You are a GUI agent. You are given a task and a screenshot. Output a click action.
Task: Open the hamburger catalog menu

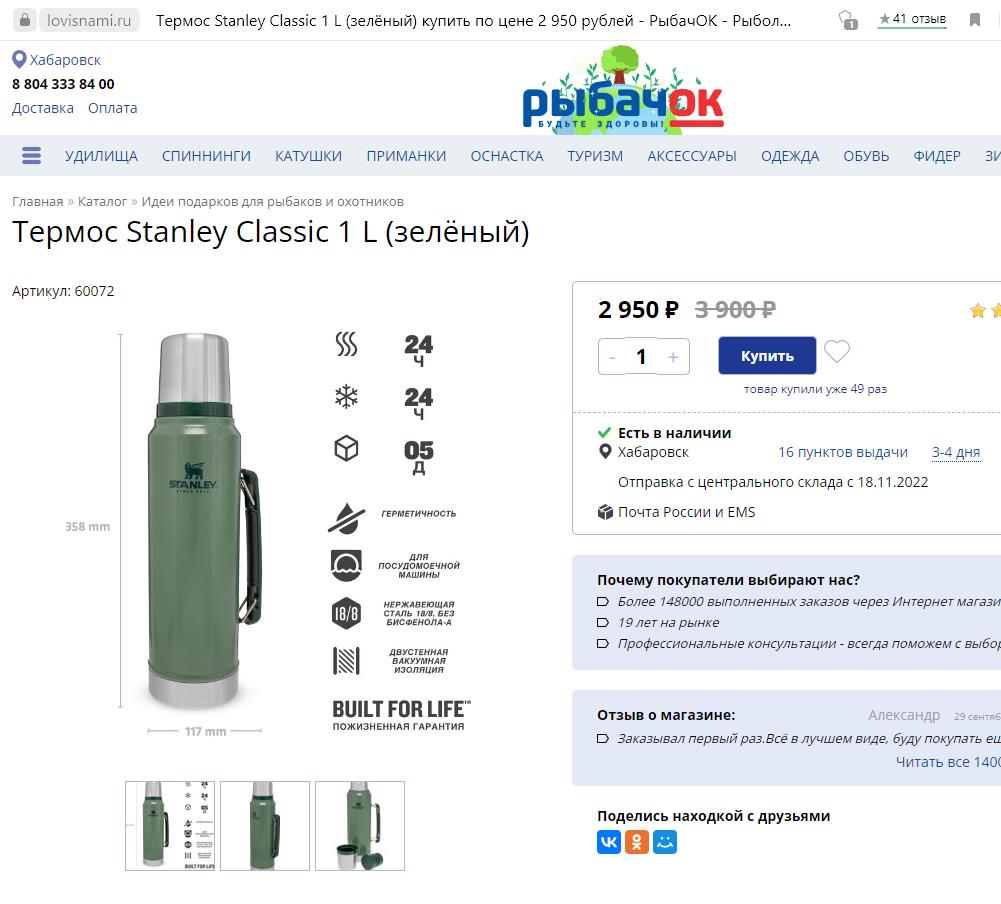(31, 156)
